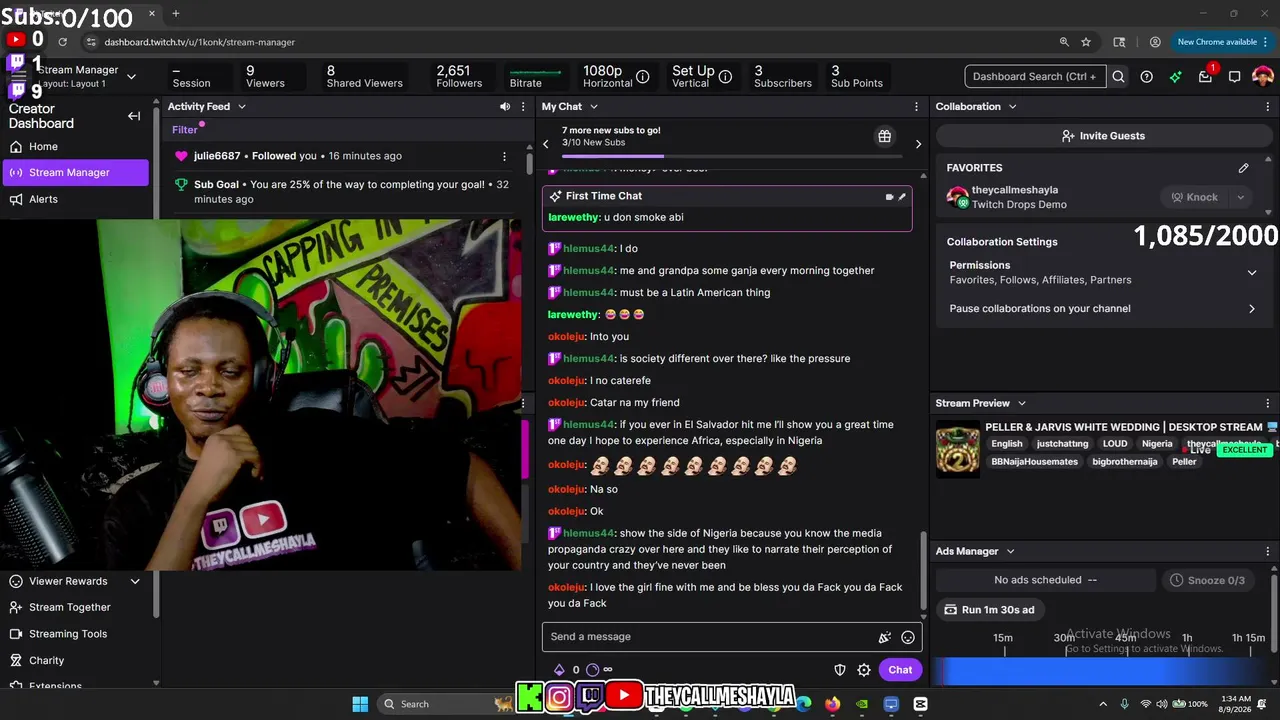Click the gift subs icon in chat banner
Screen dimensions: 1280x720
tap(885, 137)
